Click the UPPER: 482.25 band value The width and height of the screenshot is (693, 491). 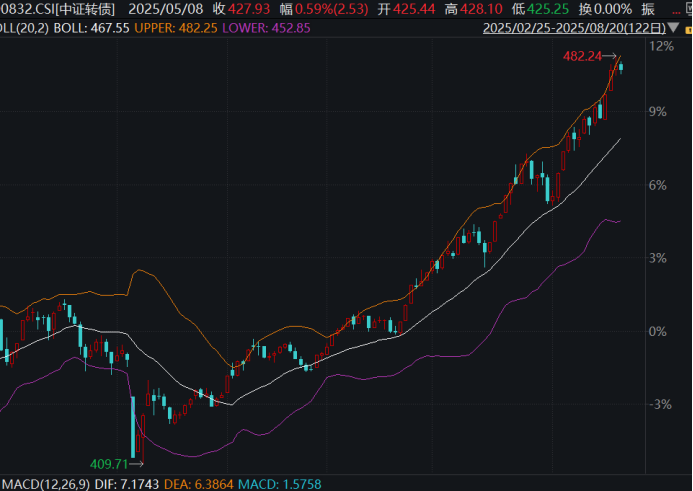[176, 28]
